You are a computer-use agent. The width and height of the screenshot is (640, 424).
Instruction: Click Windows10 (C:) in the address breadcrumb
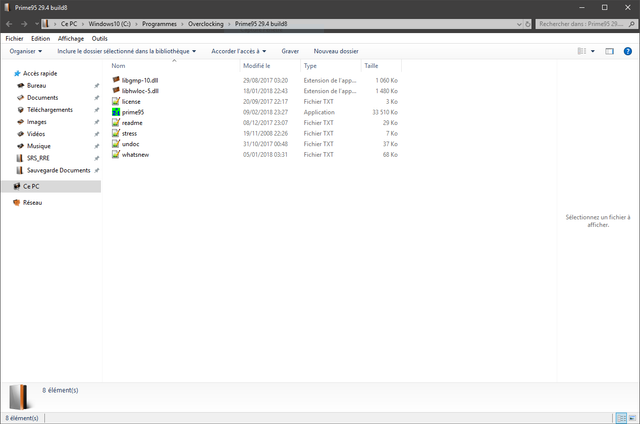(x=109, y=24)
